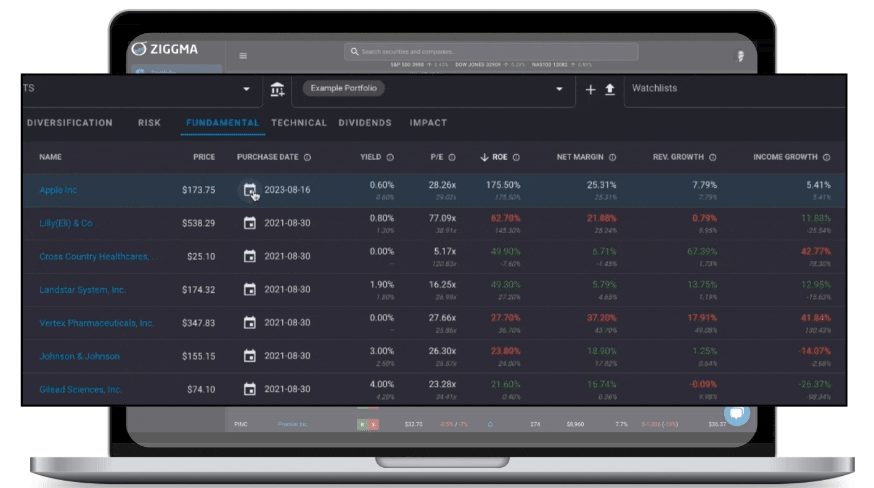Switch to the Diversification tab

tap(70, 123)
